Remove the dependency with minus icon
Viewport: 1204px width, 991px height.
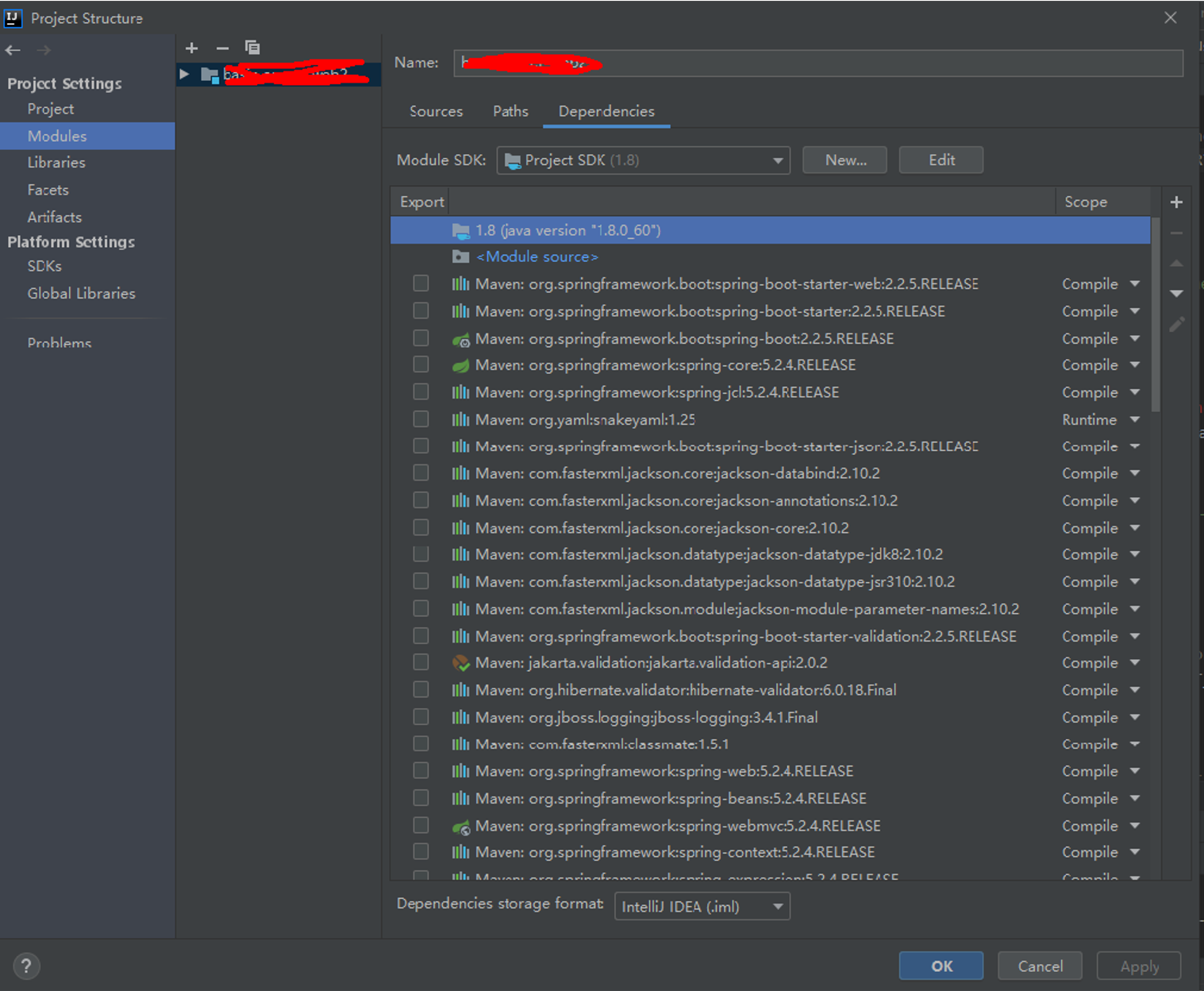[x=1176, y=233]
